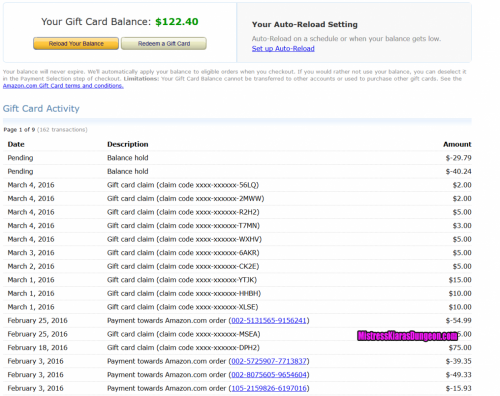The width and height of the screenshot is (500, 396).
Task: Click the $-54.99 payment amount
Action: pyautogui.click(x=458, y=321)
